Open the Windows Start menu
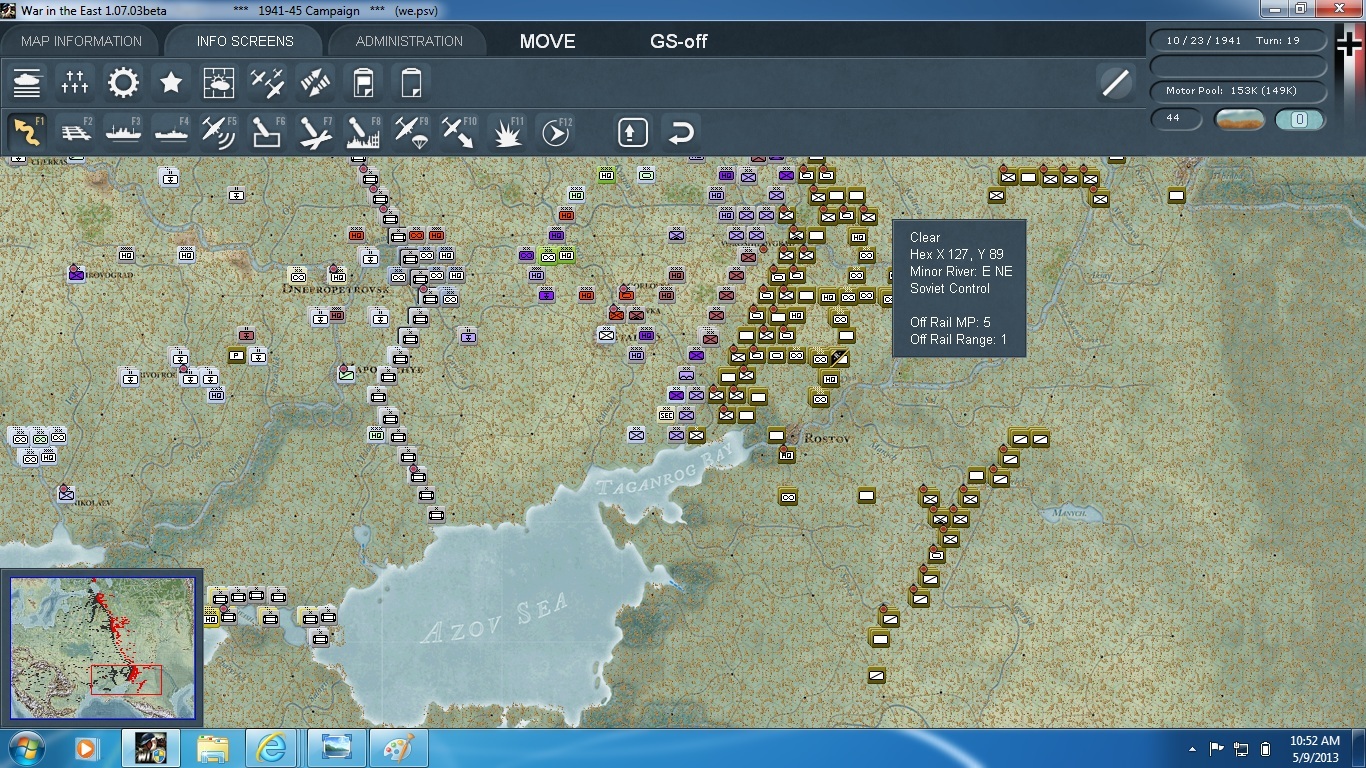Viewport: 1366px width, 768px height. coord(26,748)
